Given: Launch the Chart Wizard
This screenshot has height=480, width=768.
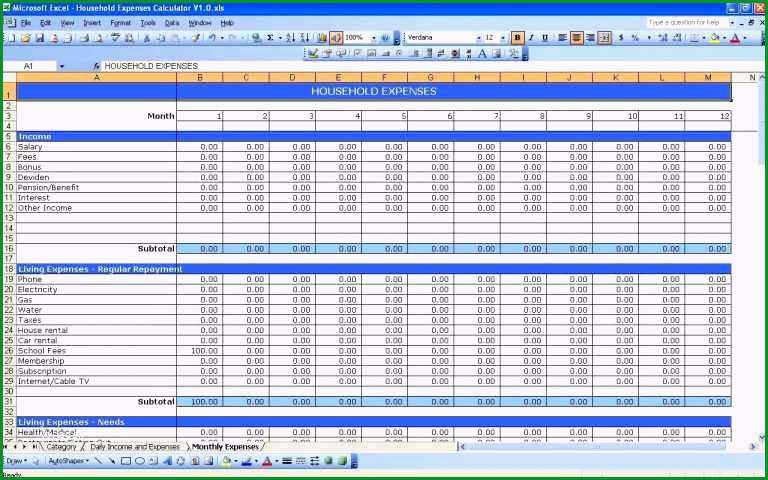Looking at the screenshot, I should click(322, 38).
